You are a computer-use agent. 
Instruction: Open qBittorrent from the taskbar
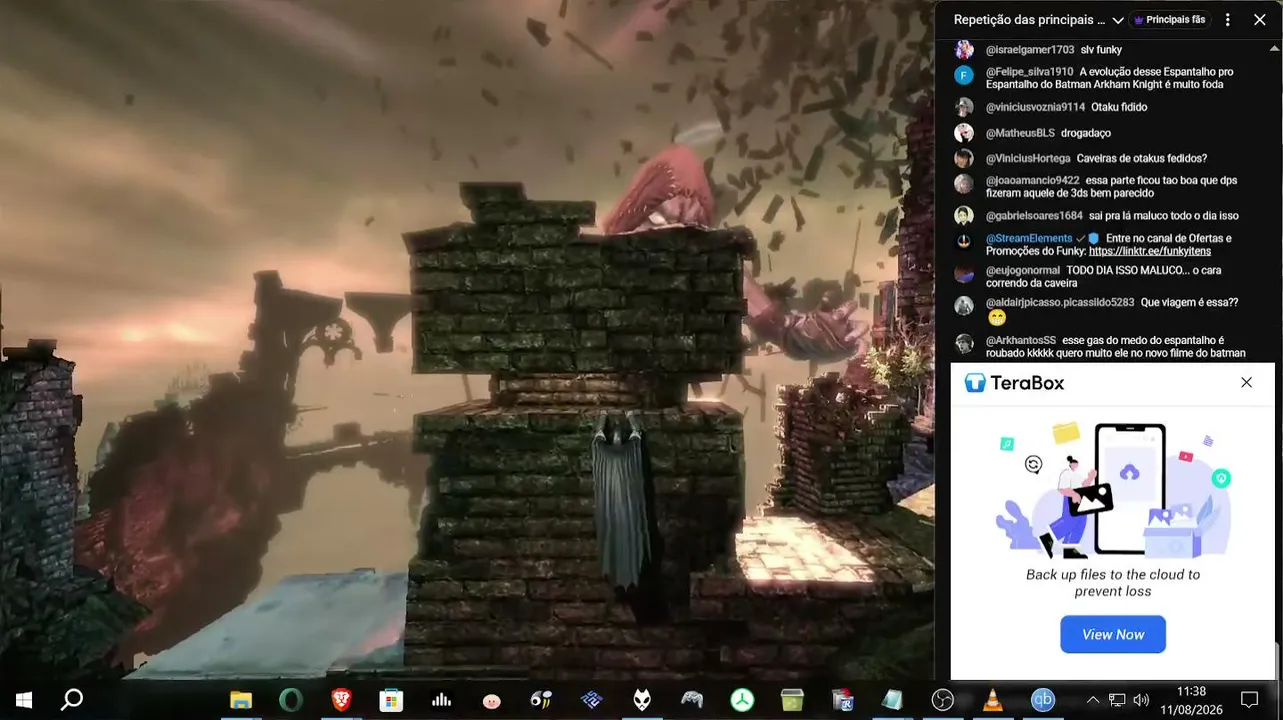tap(1043, 700)
